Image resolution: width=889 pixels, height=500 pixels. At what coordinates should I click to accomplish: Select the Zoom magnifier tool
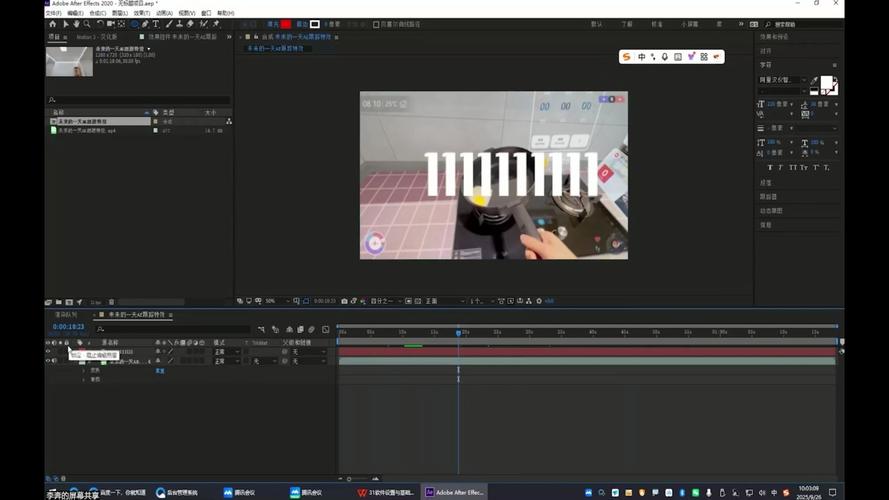click(87, 24)
